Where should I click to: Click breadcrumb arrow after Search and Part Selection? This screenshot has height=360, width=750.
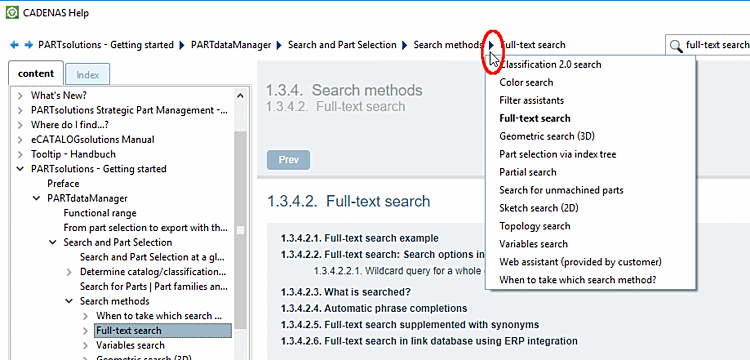click(405, 45)
